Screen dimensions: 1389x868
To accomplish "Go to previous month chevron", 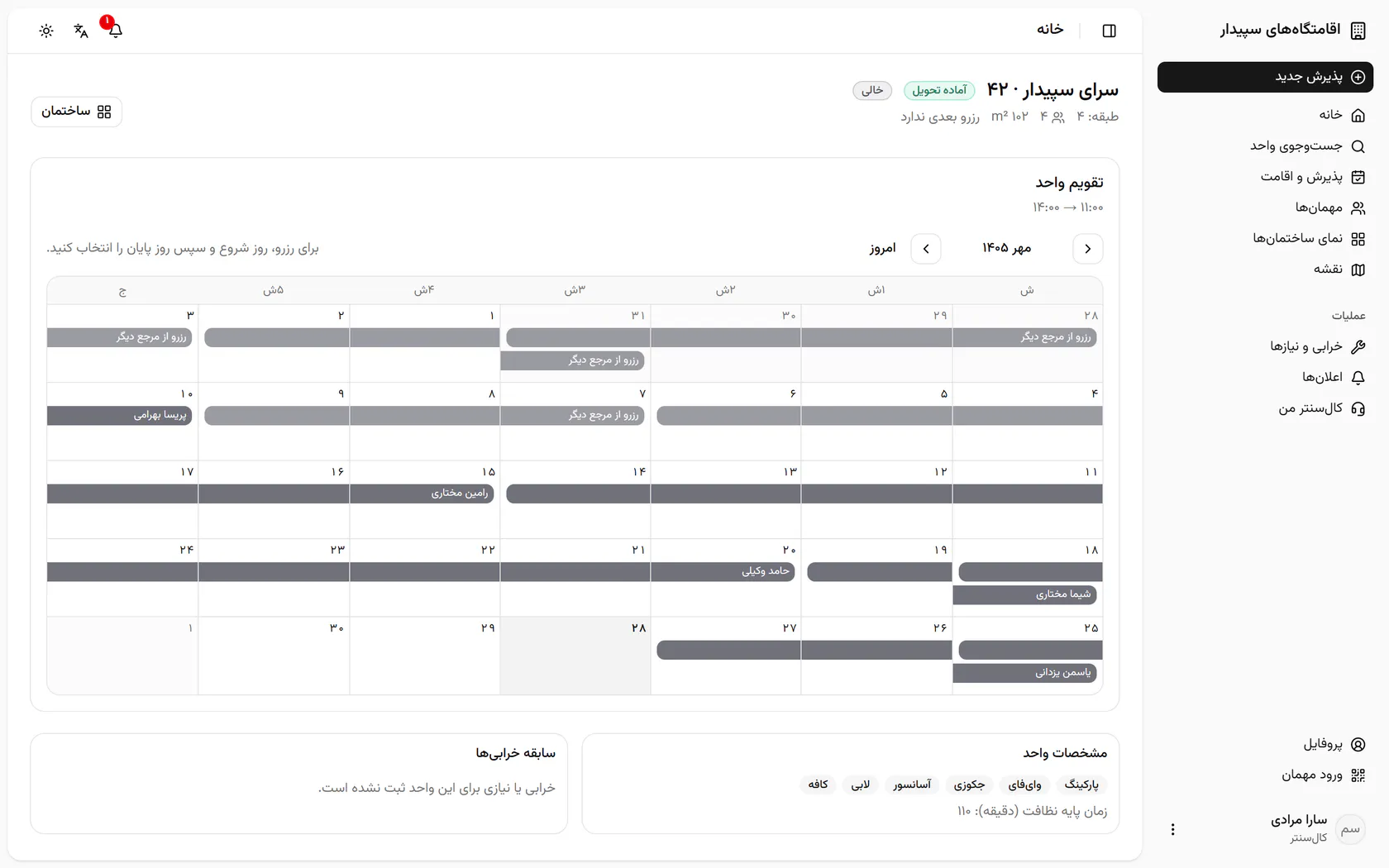I will [x=1088, y=249].
